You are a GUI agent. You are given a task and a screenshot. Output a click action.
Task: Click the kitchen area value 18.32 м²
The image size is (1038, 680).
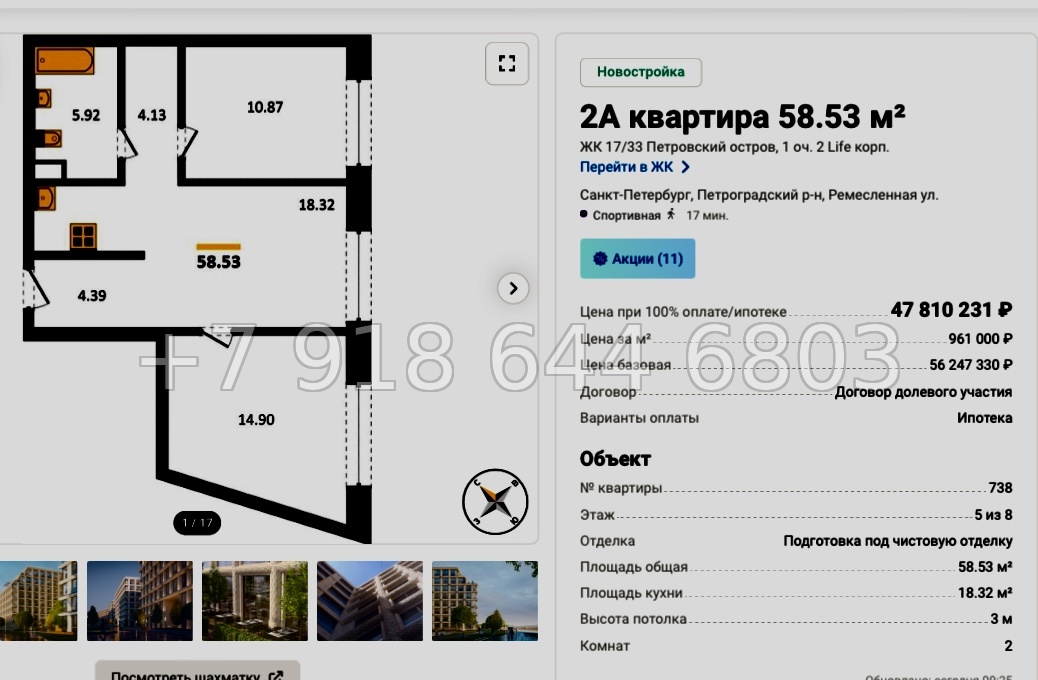click(985, 593)
